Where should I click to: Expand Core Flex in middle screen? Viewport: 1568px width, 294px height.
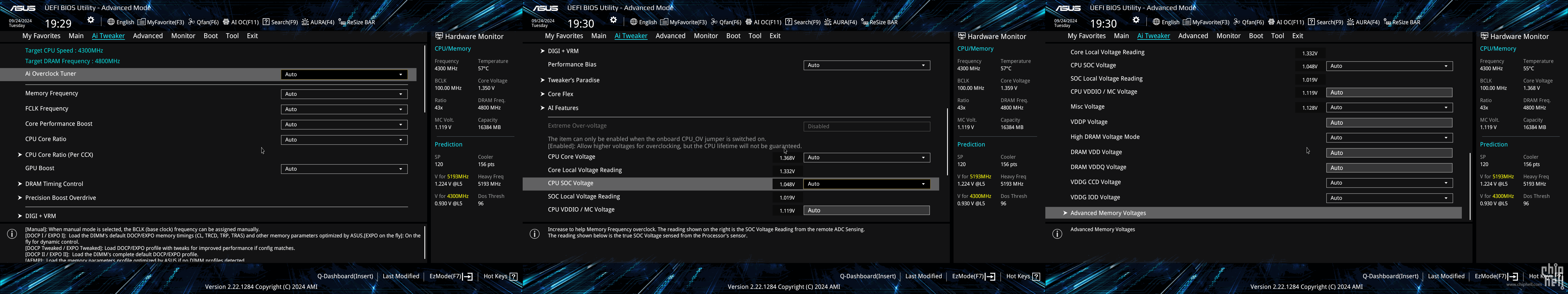[x=556, y=94]
